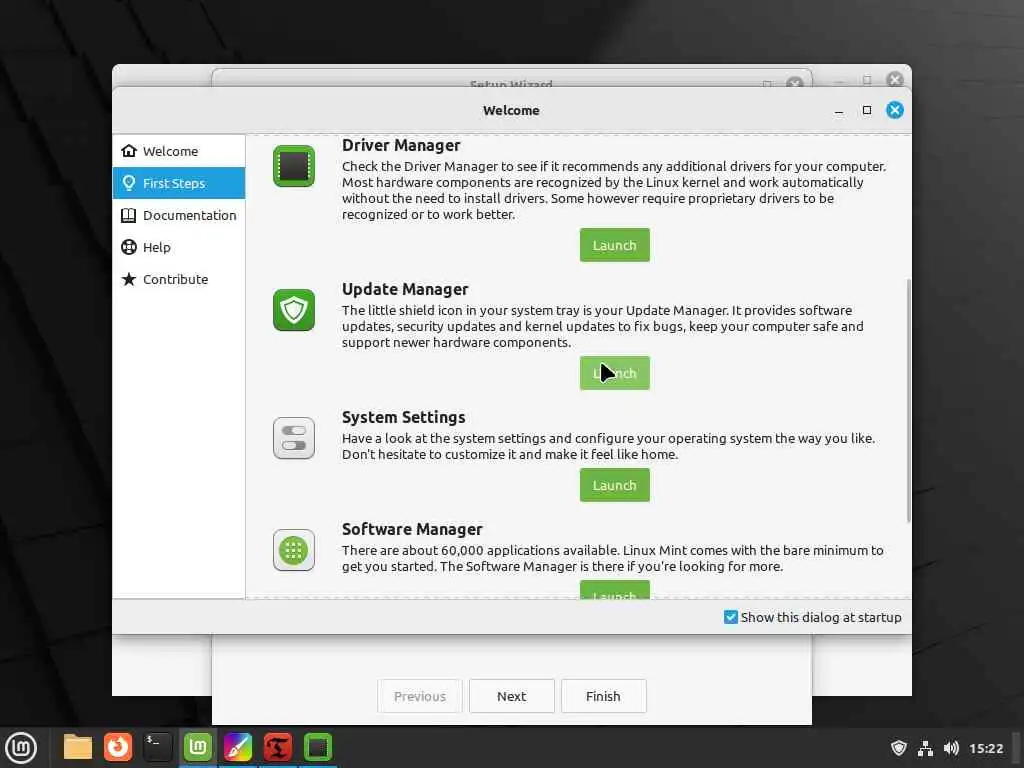Minimize the Welcome window
This screenshot has height=768, width=1024.
coord(839,110)
